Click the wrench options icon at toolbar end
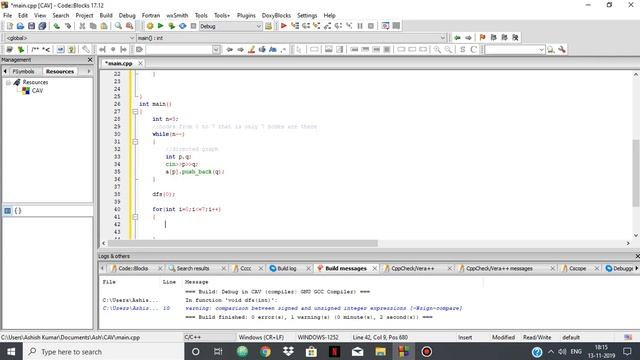640x360 pixels. 562,49
